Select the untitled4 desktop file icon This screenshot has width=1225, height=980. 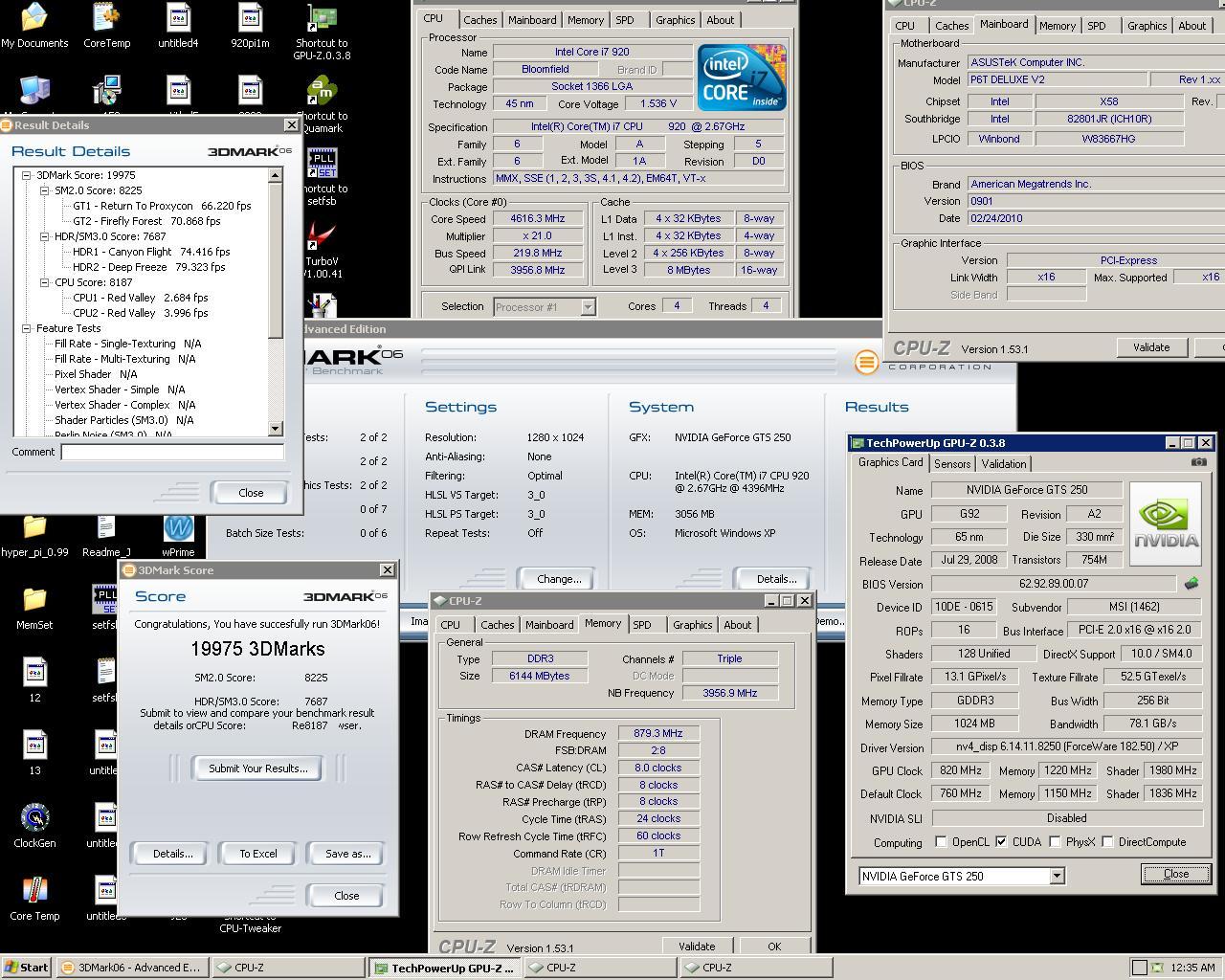[x=178, y=25]
